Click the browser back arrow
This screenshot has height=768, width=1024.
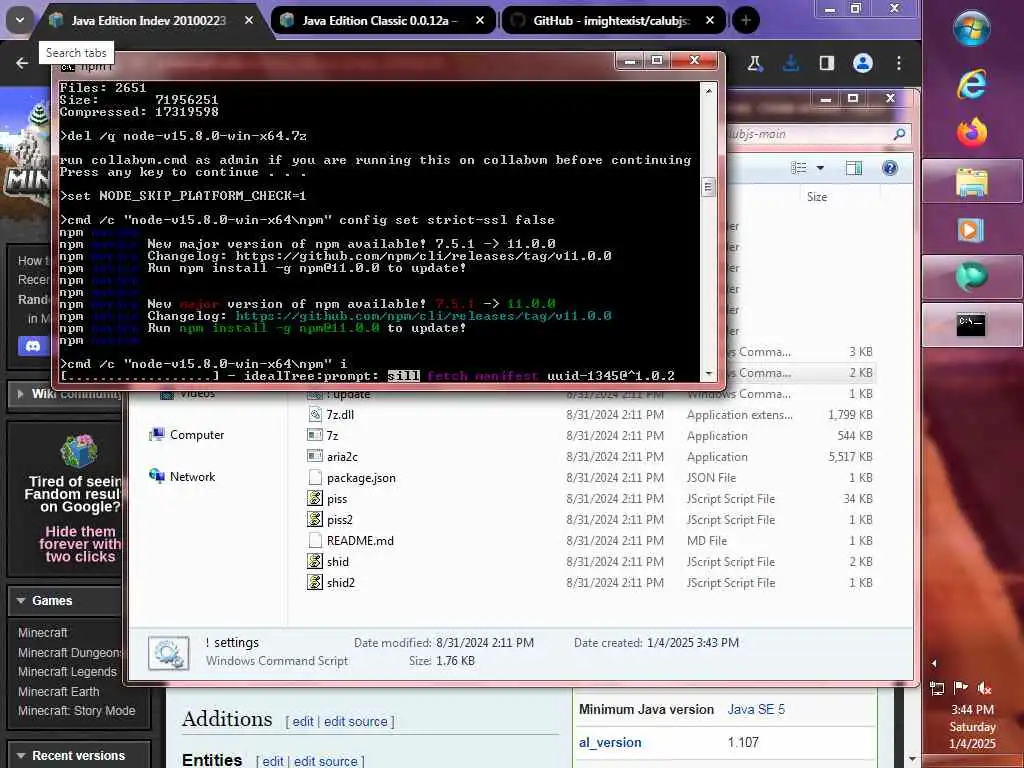22,63
